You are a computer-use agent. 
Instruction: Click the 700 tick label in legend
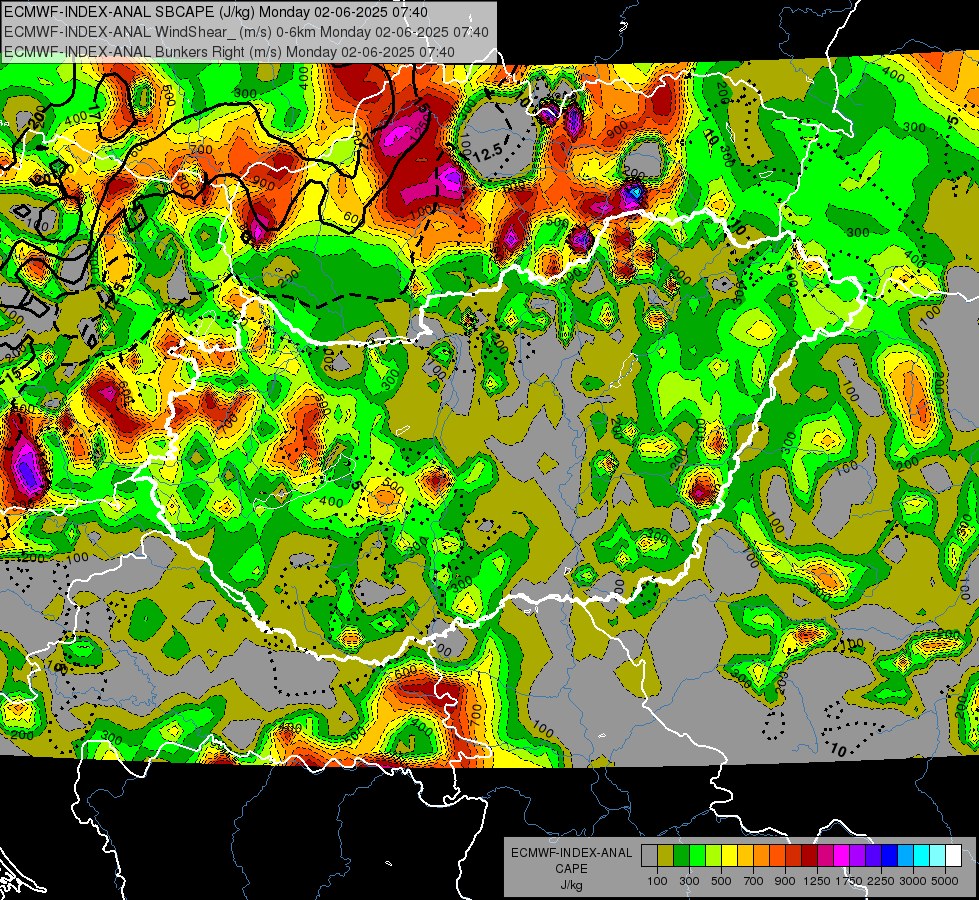coord(754,881)
